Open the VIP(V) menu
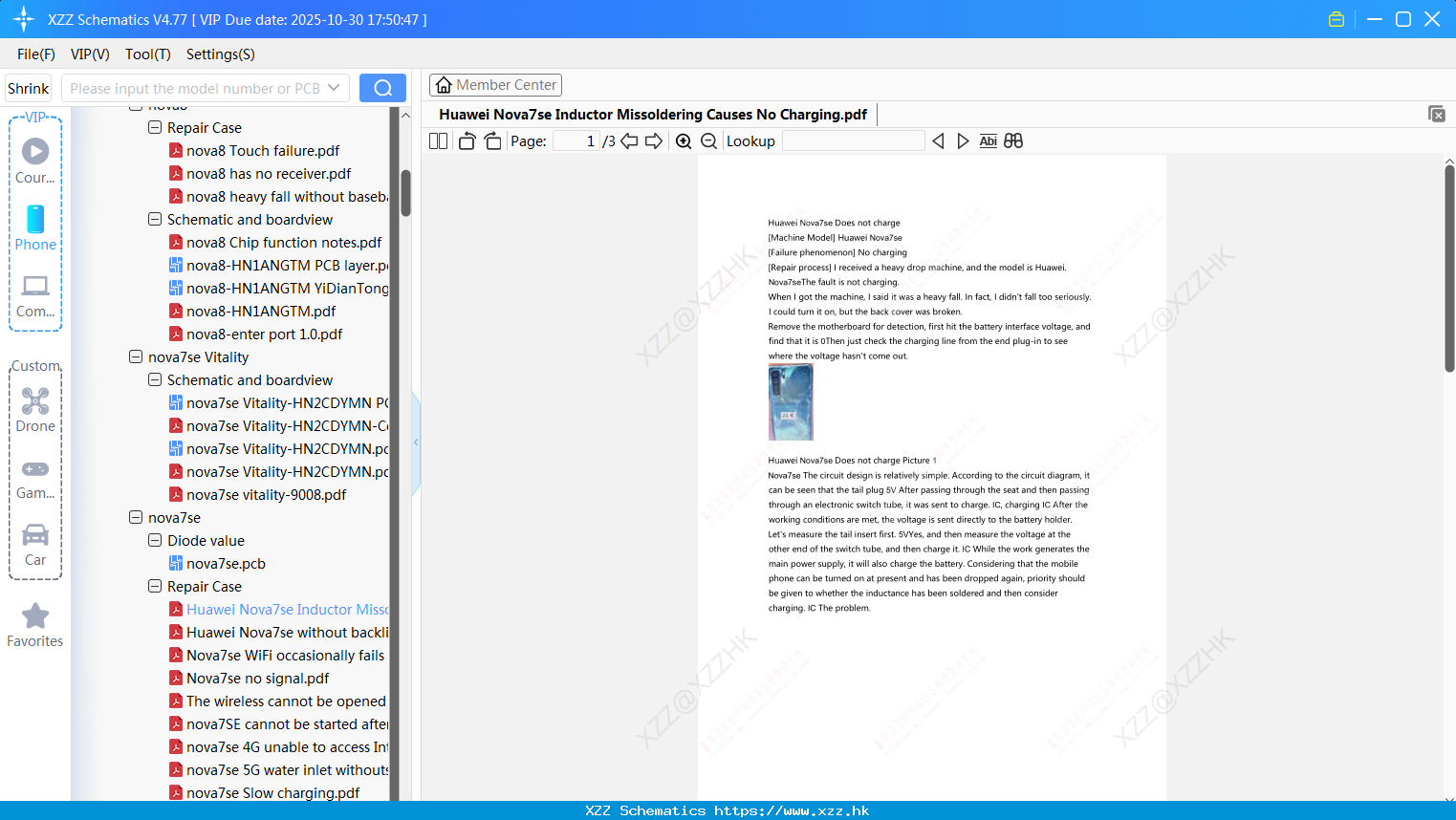The image size is (1456, 820). (x=90, y=54)
